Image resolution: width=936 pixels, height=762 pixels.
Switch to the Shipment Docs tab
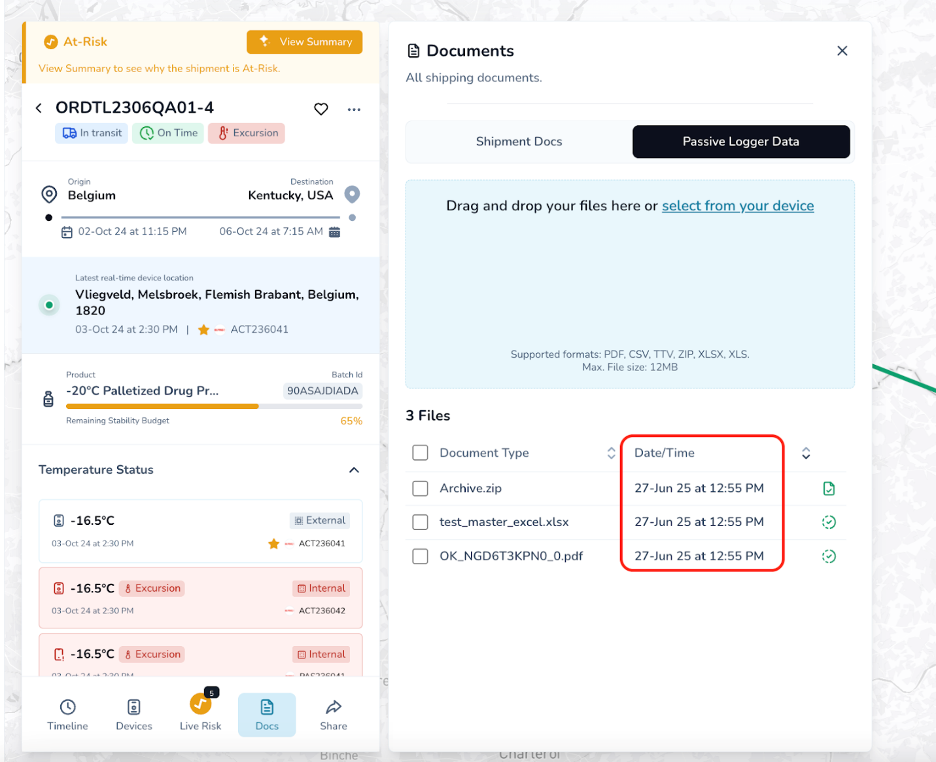point(519,141)
